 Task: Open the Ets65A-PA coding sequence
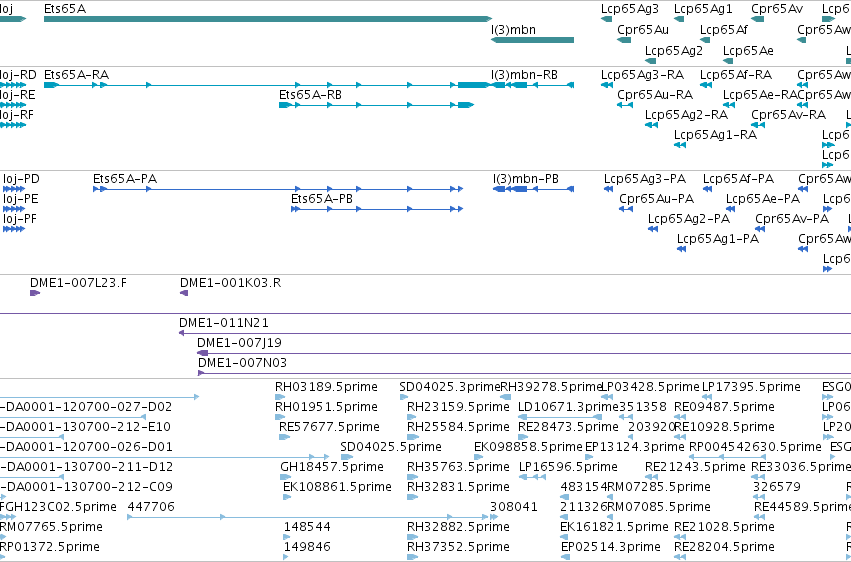coord(278,189)
